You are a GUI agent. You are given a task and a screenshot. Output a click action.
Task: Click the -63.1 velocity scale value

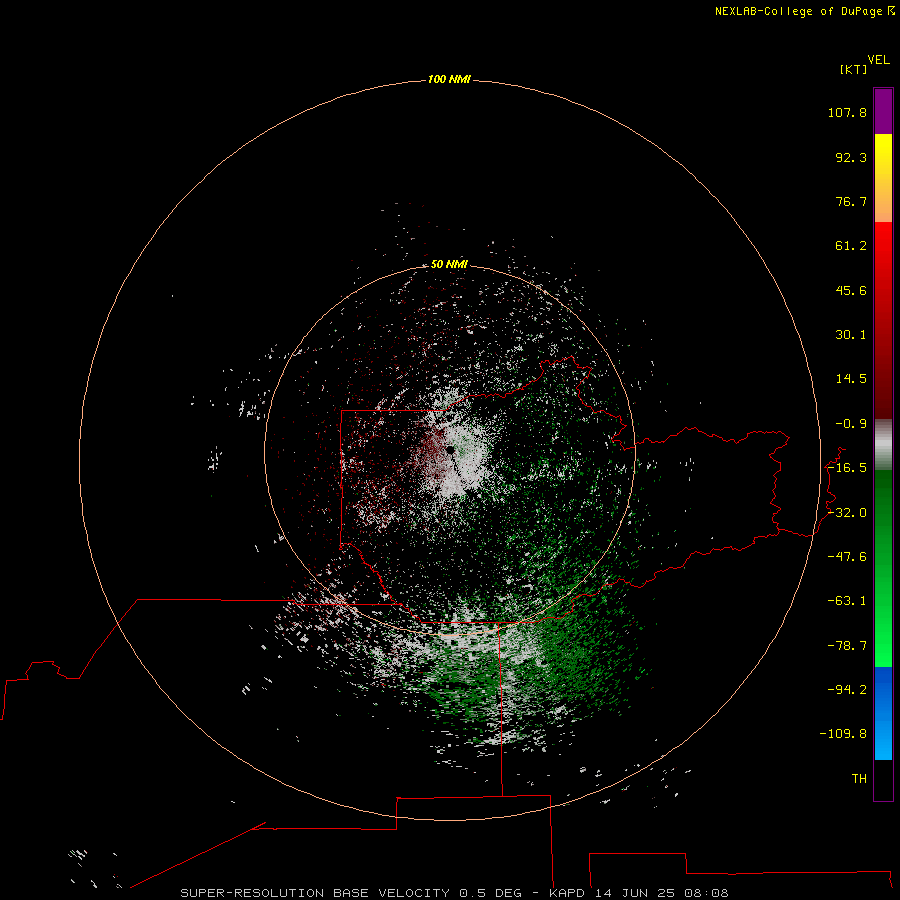coord(847,601)
